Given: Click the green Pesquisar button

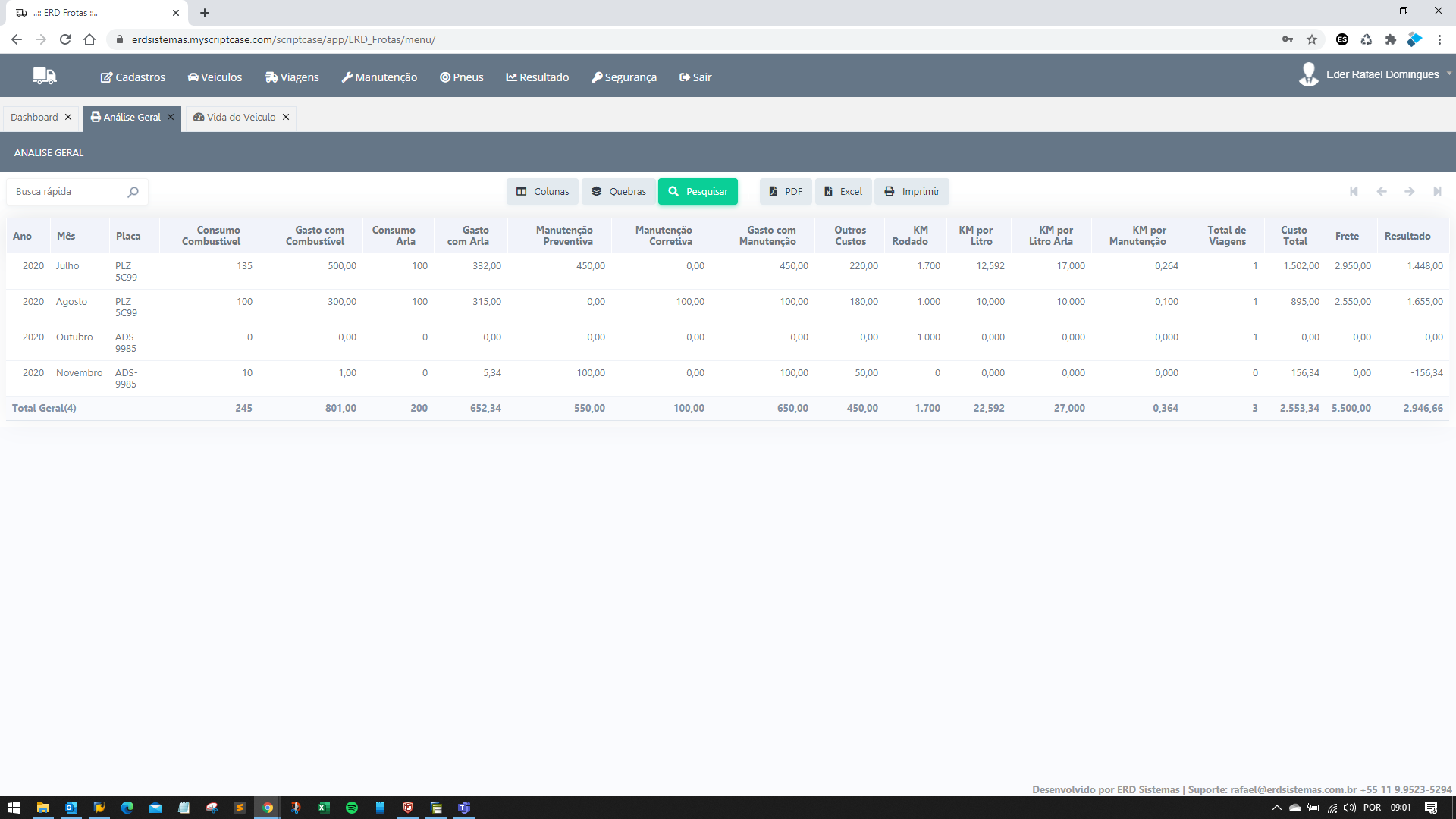Looking at the screenshot, I should coord(698,192).
